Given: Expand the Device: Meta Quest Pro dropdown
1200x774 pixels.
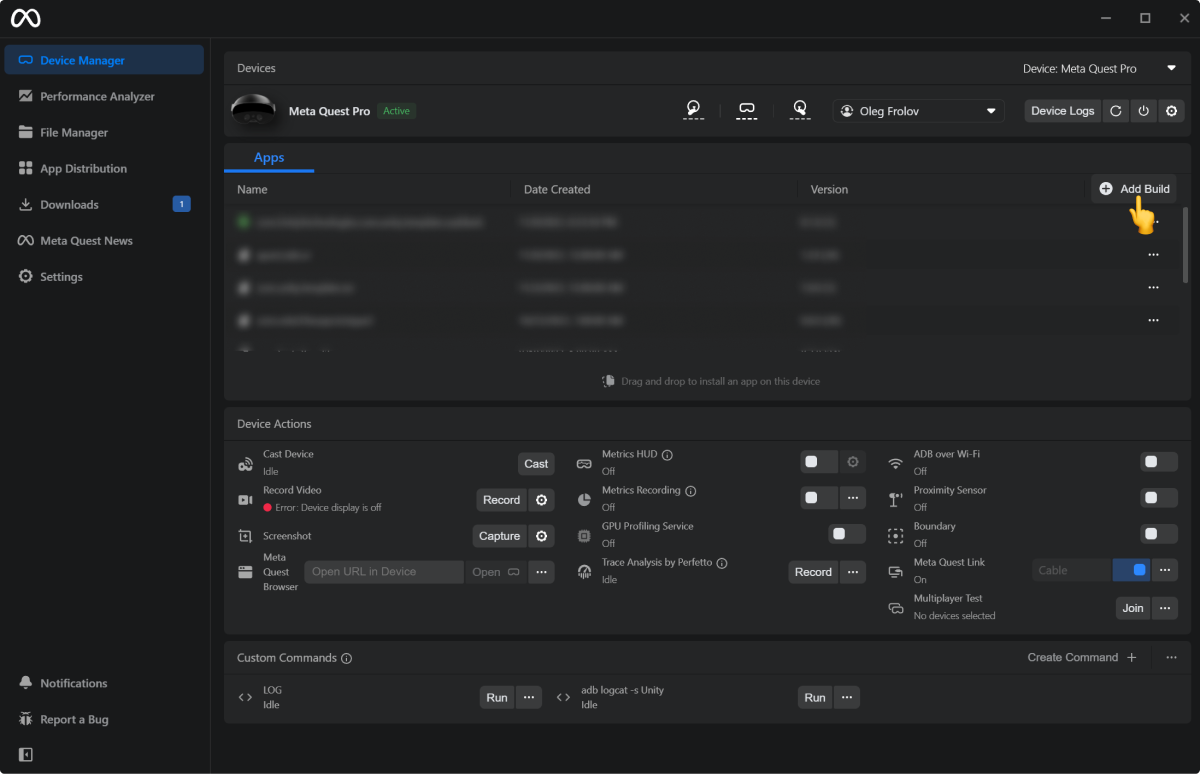Looking at the screenshot, I should 1099,69.
